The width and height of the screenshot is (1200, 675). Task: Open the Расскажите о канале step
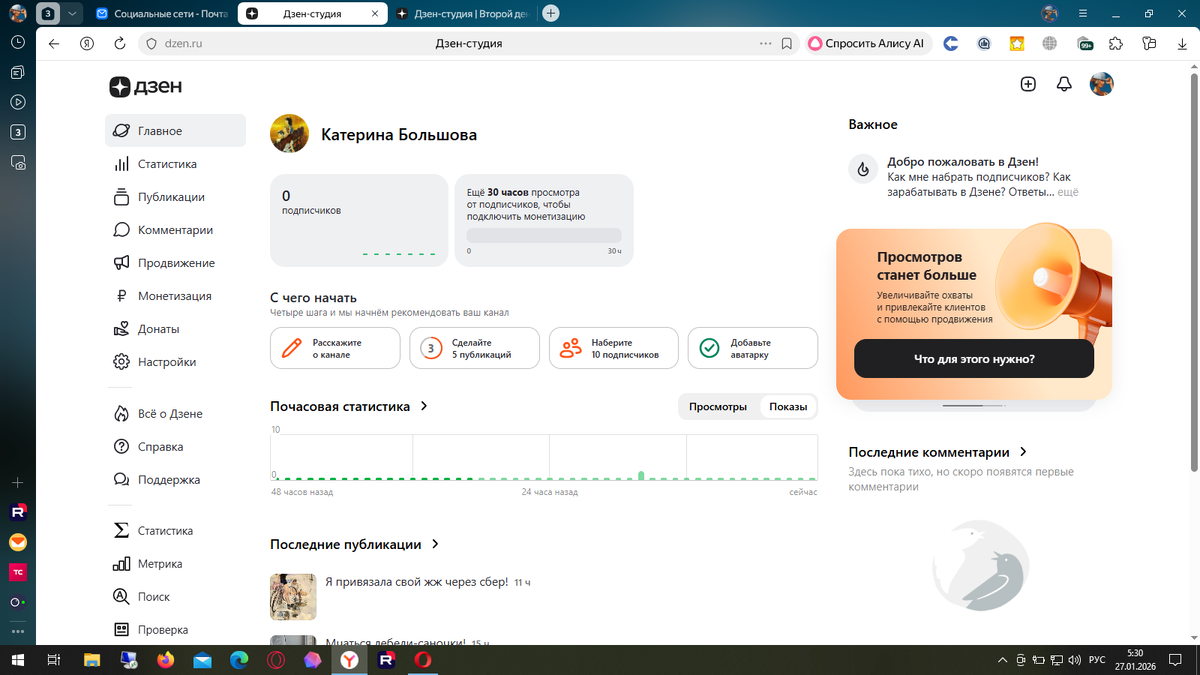335,348
